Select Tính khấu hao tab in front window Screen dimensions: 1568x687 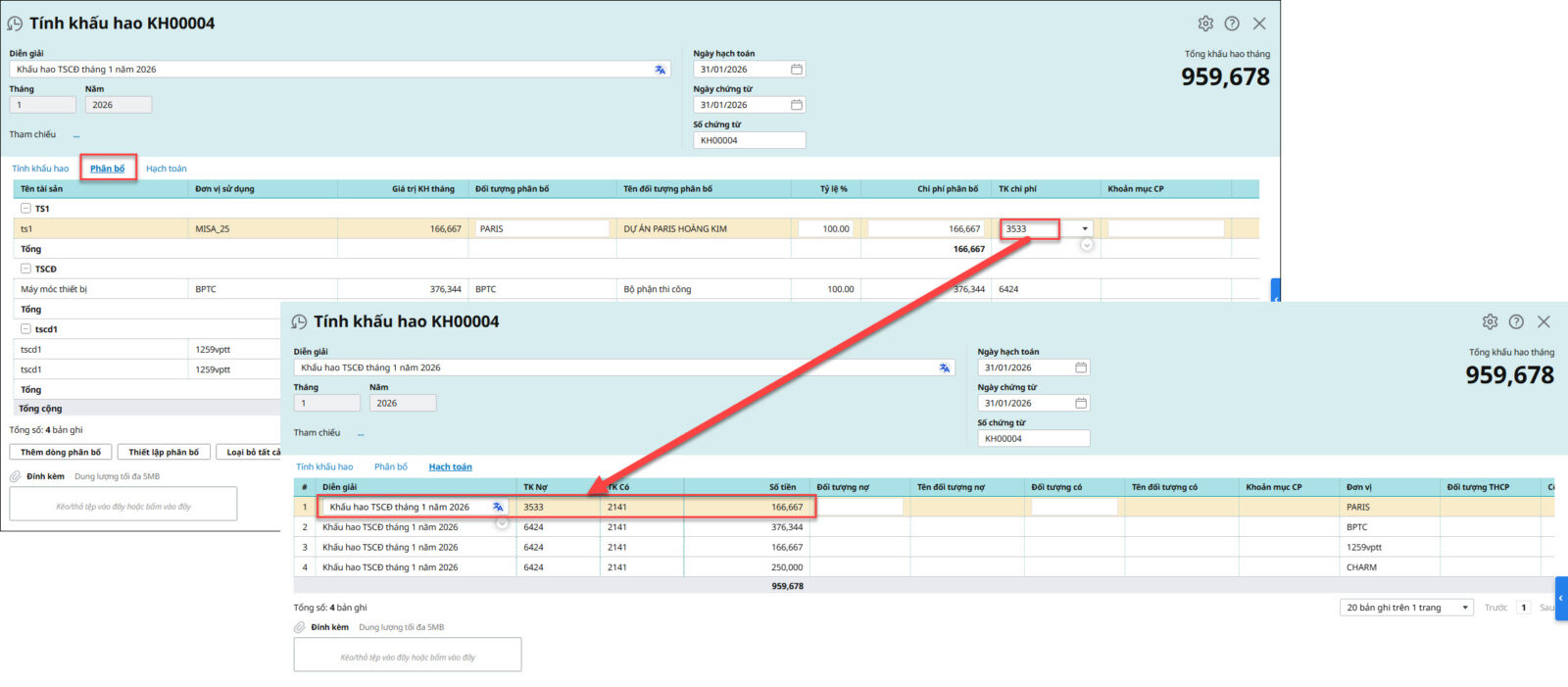[x=324, y=466]
